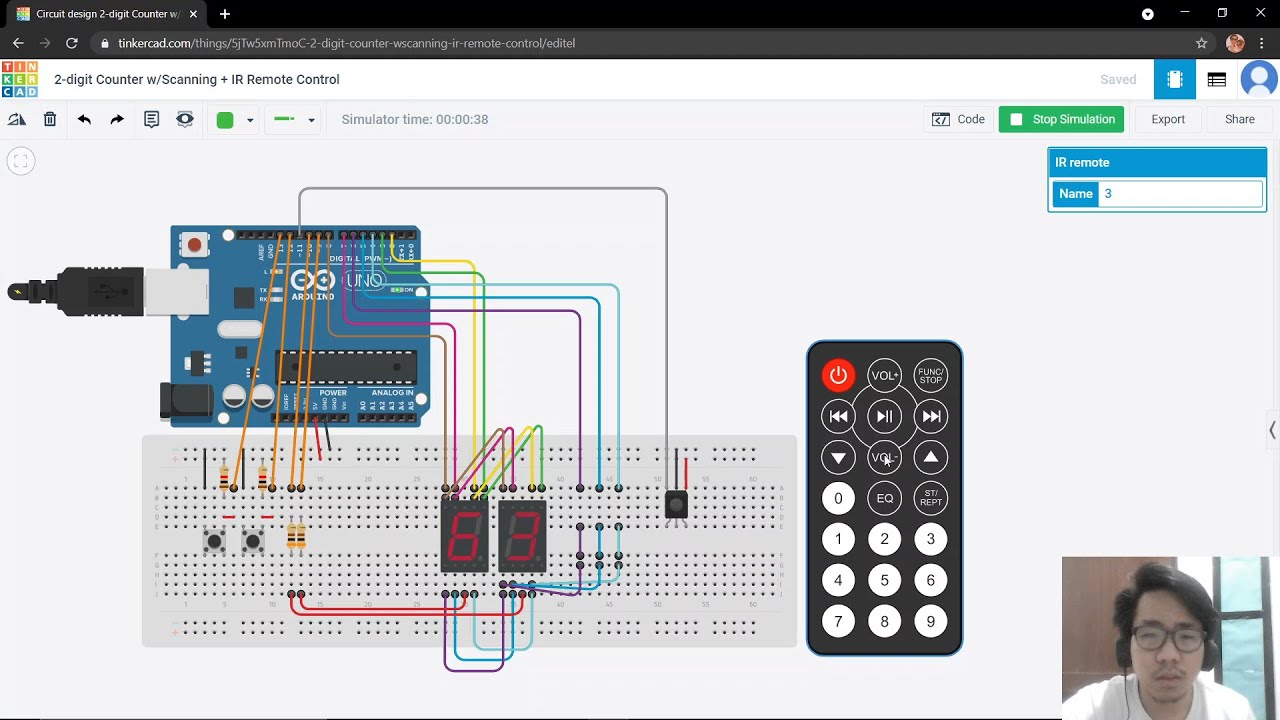Open the user profile avatar menu
The width and height of the screenshot is (1280, 720).
[1259, 80]
